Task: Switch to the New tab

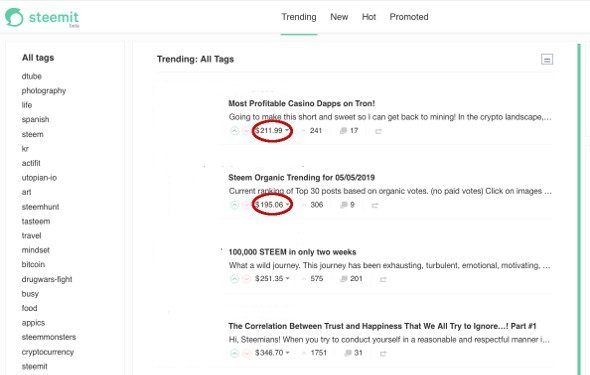Action: pyautogui.click(x=339, y=17)
